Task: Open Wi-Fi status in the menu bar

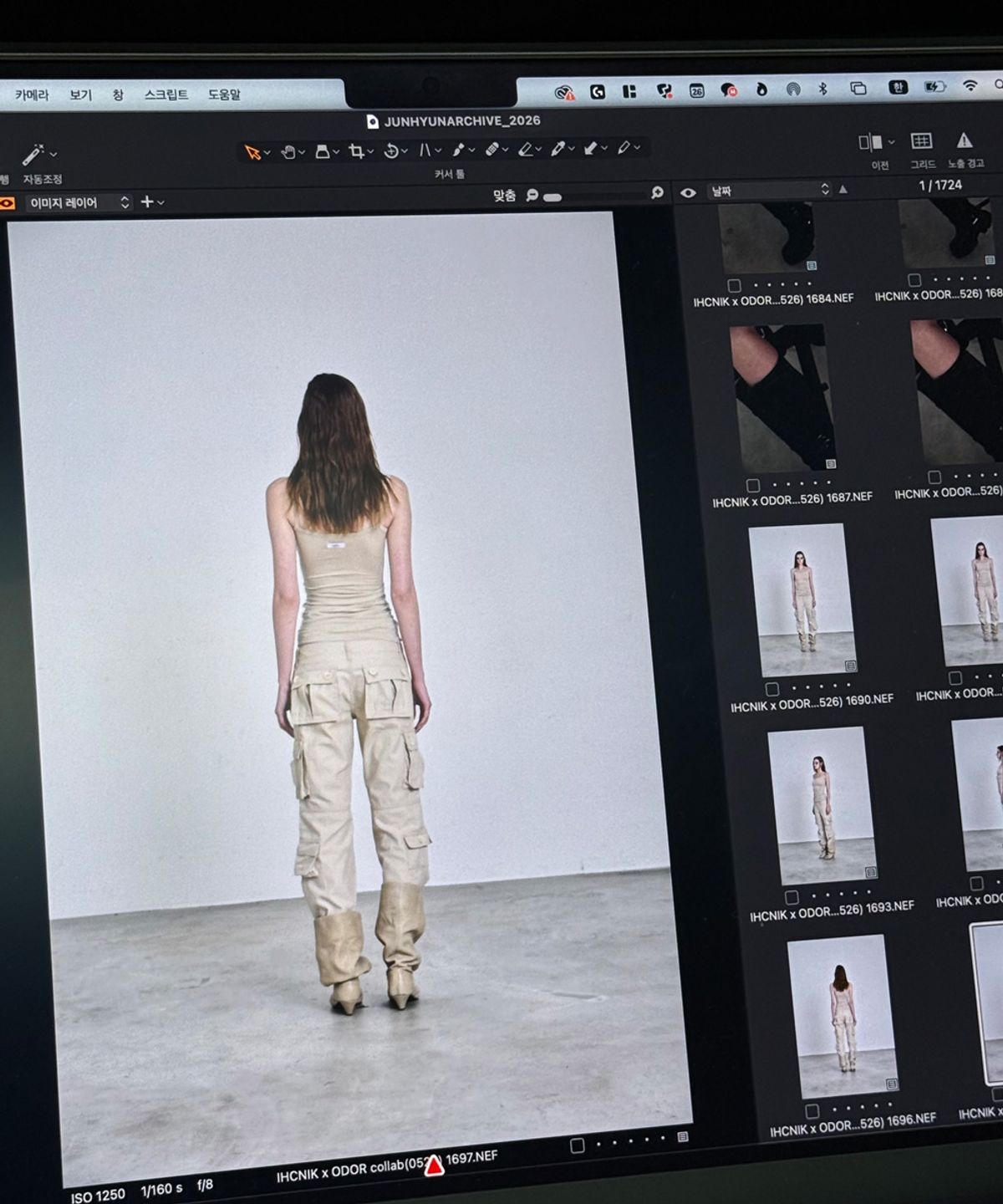Action: click(970, 85)
